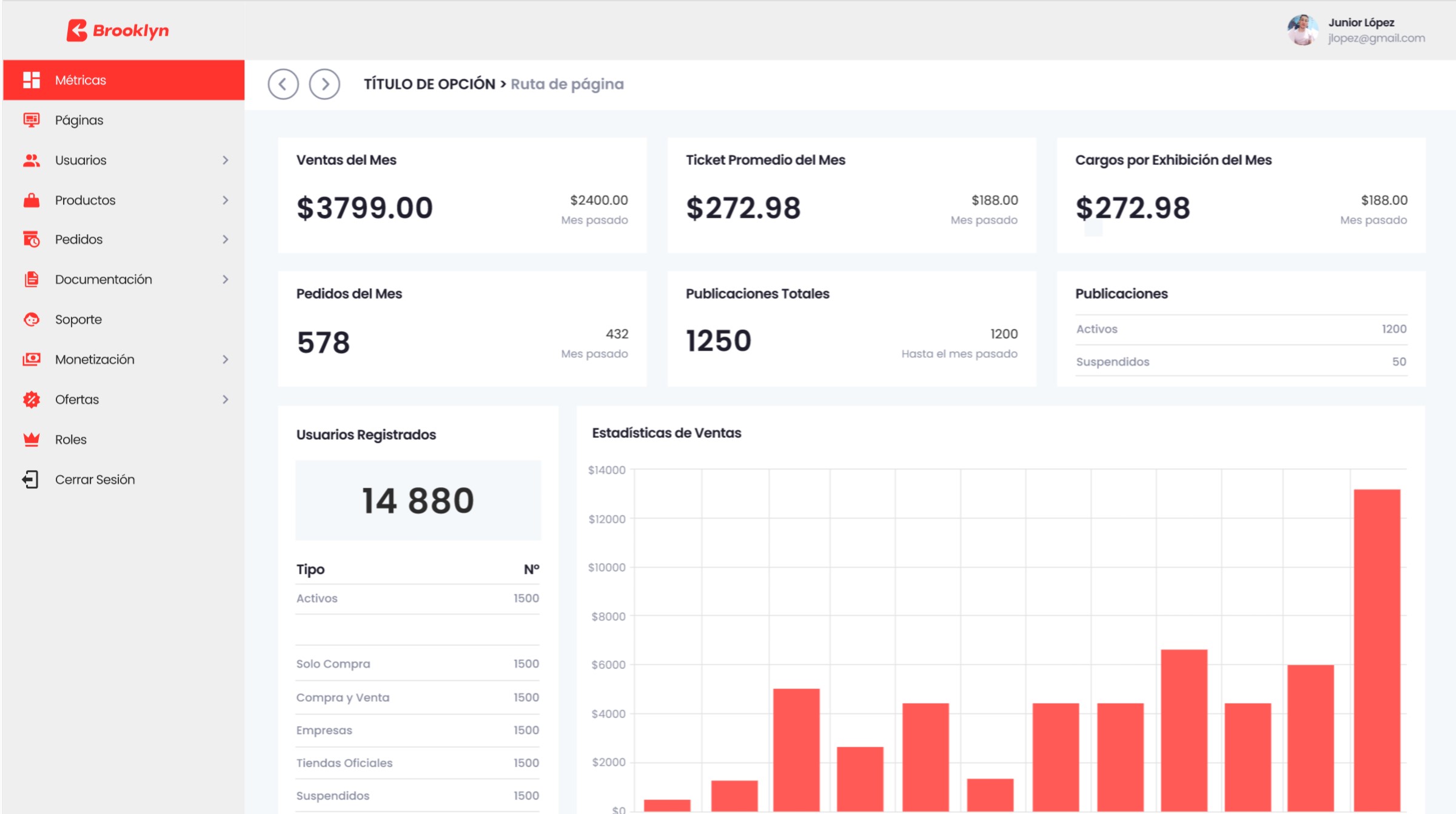Expand the Monetización submenu chevron
Screen dimensions: 1456x814
pyautogui.click(x=226, y=360)
